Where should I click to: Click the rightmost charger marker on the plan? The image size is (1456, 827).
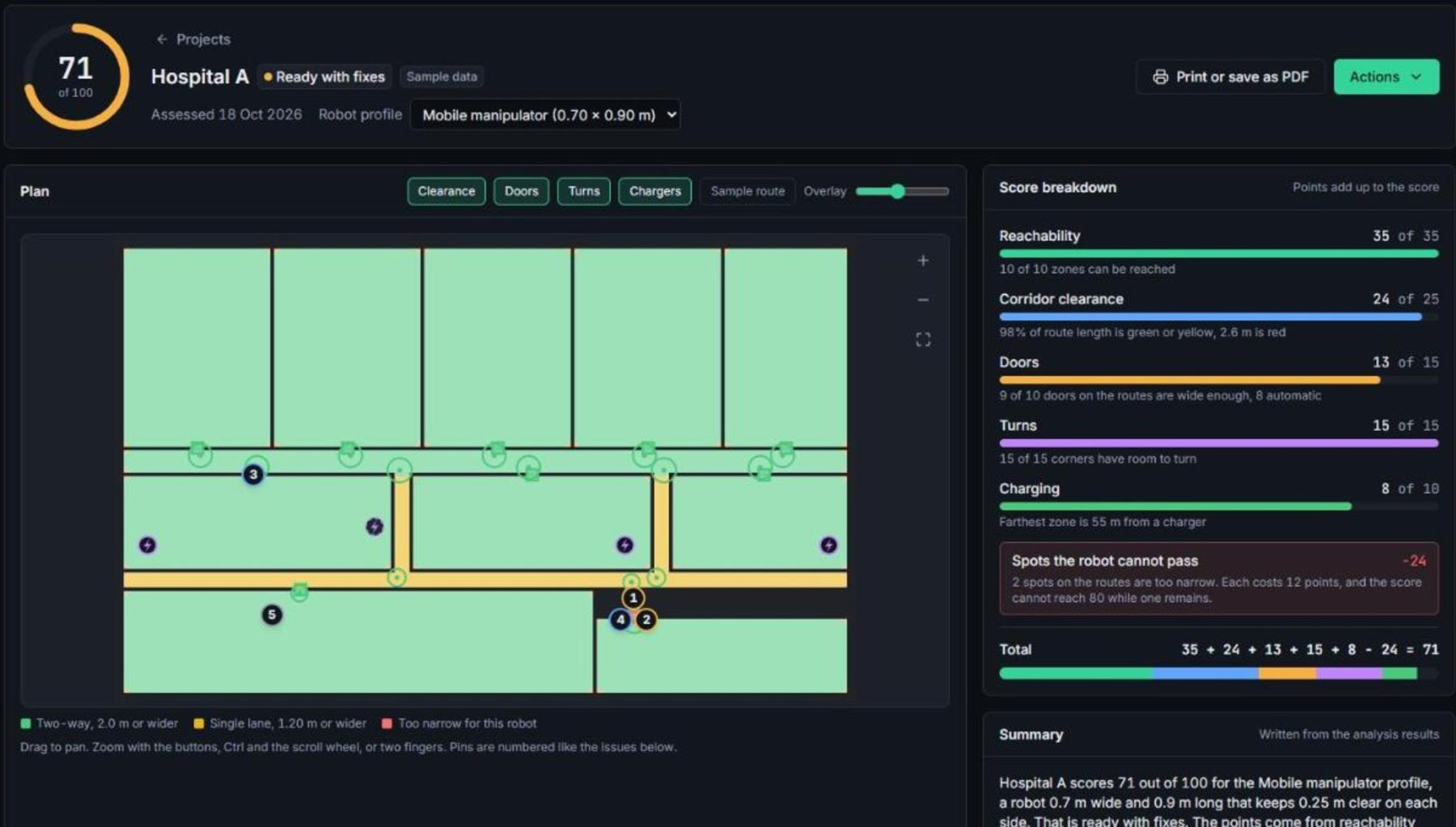(x=828, y=545)
